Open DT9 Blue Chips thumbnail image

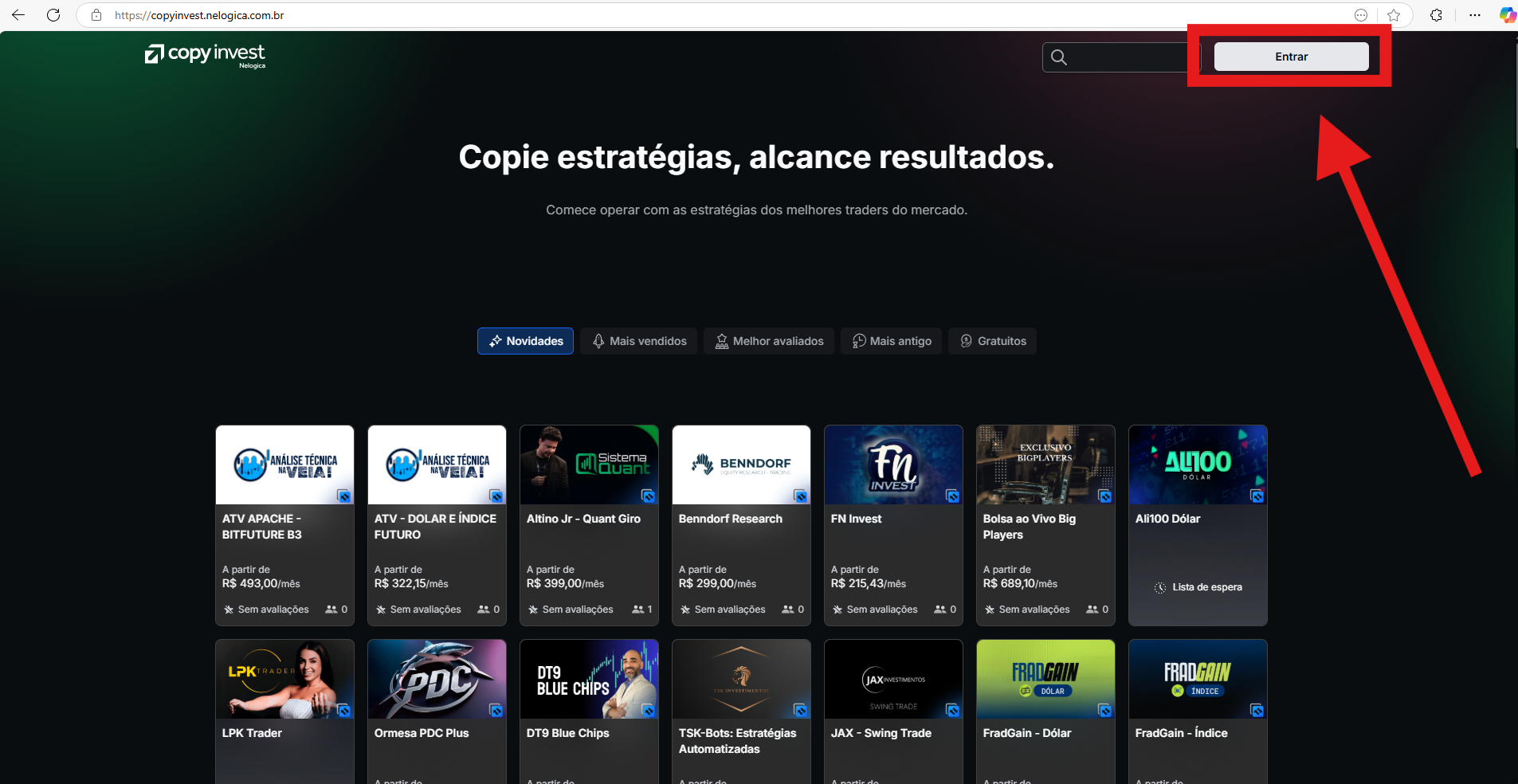tap(589, 679)
